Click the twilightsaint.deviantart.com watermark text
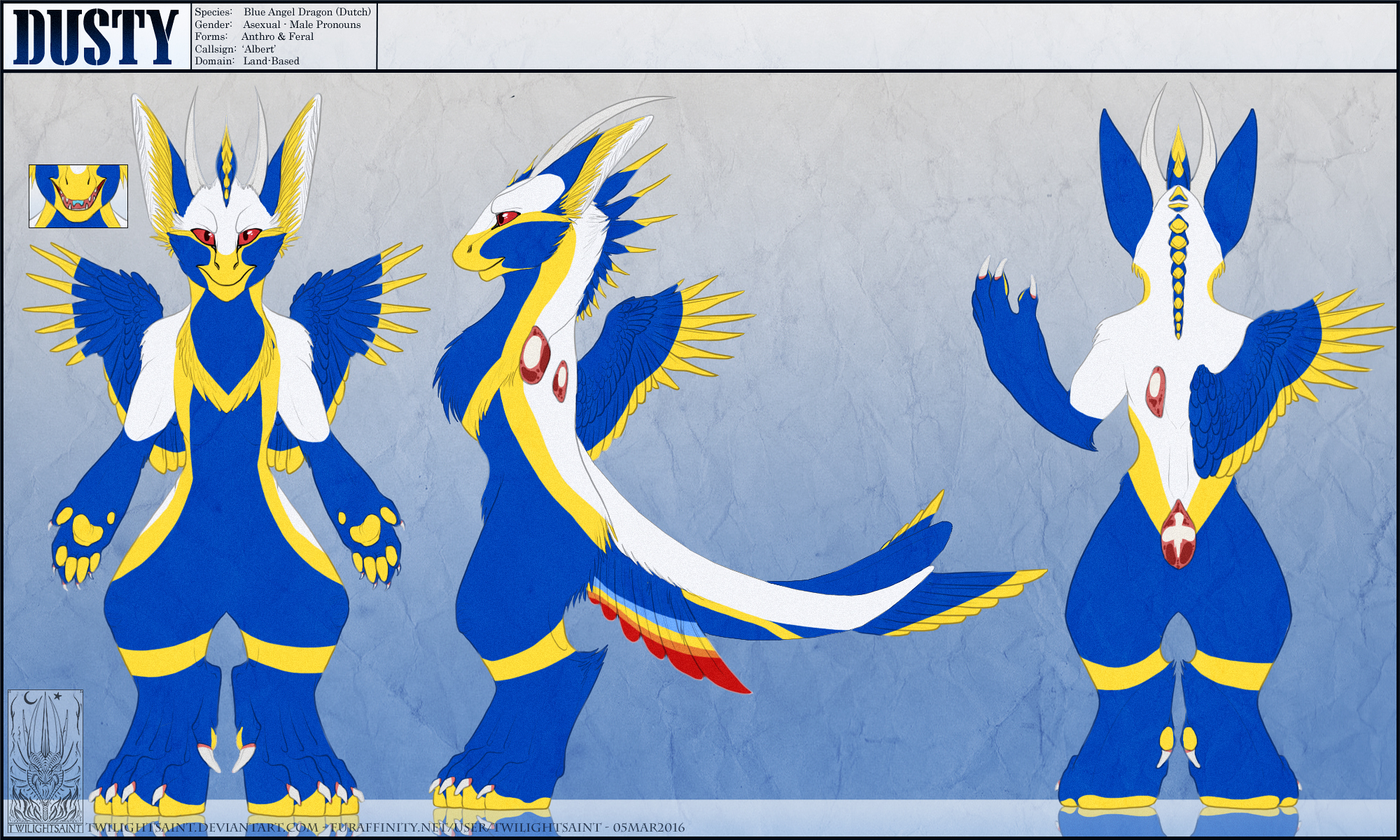This screenshot has width=1400, height=840. point(203,828)
